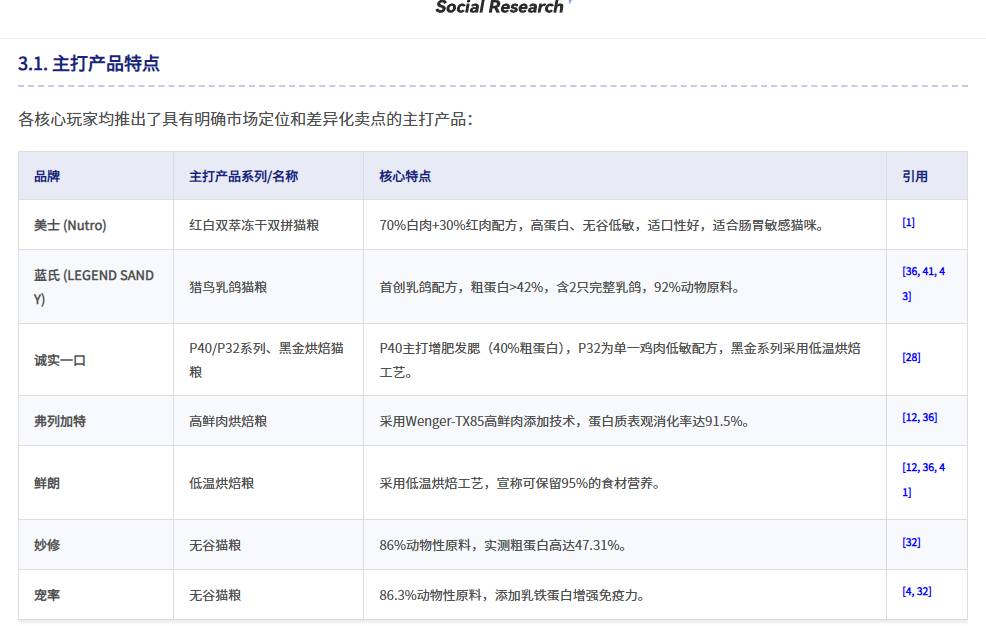Open citation [12, 36, 41] in 鲜朗 row
The image size is (986, 626).
[923, 480]
